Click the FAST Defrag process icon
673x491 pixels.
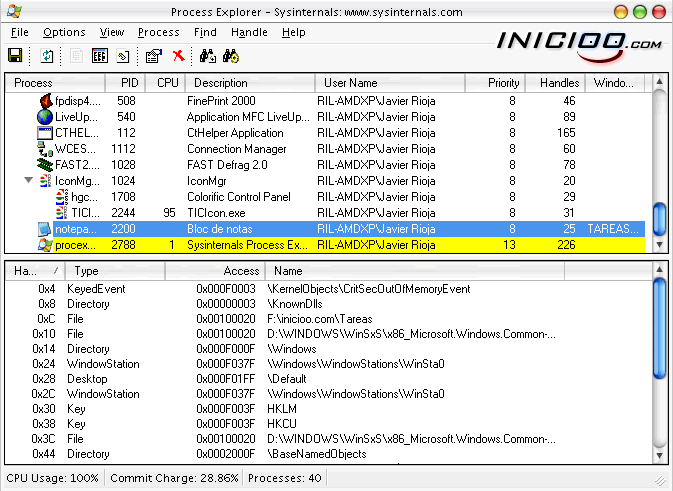45,165
